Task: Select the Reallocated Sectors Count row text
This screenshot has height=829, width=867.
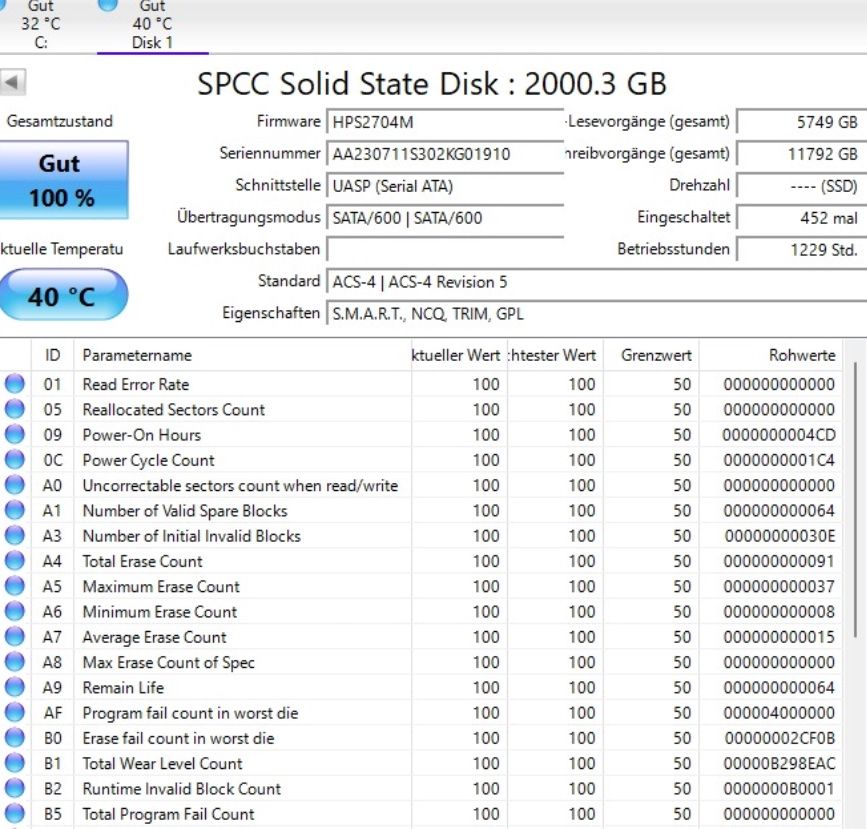Action: (174, 410)
